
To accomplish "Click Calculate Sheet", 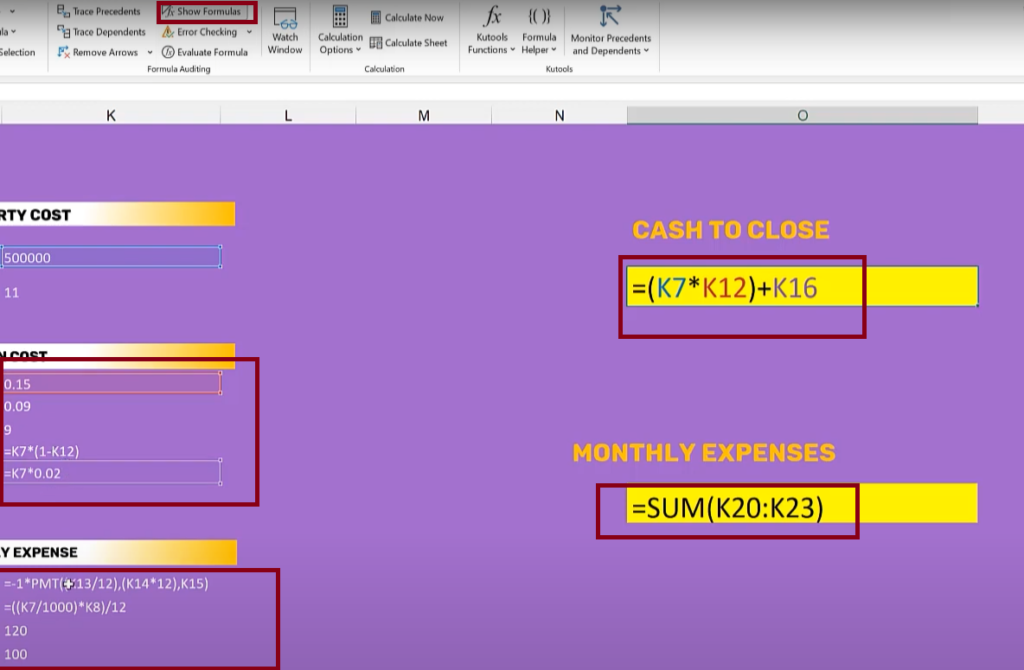I will [x=409, y=42].
